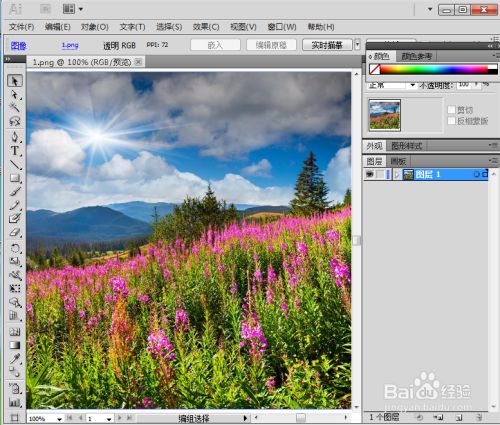This screenshot has height=425, width=500.
Task: Select the Shape Builder tool
Action: point(15,302)
